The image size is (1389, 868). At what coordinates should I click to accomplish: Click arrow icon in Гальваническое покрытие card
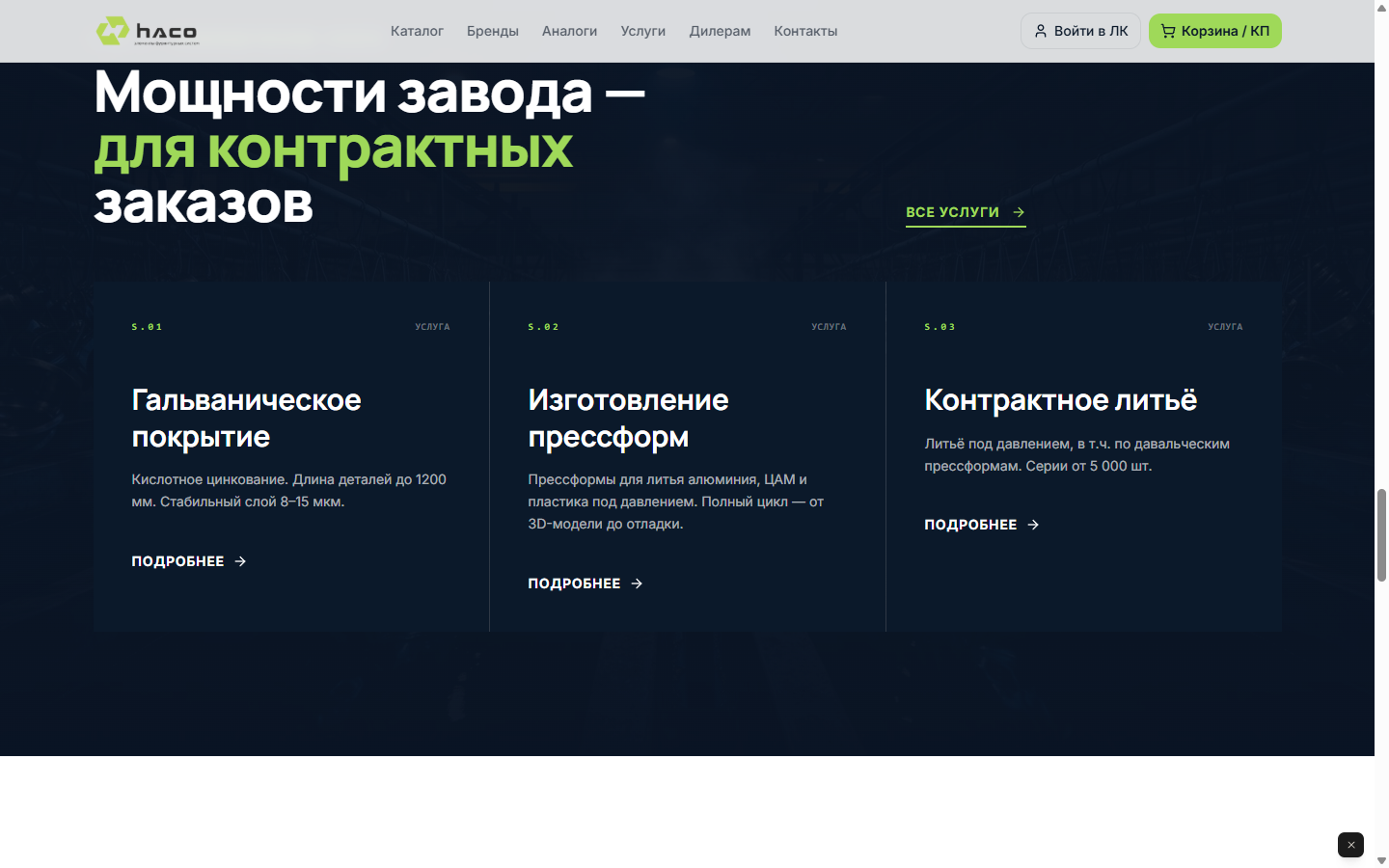click(240, 561)
